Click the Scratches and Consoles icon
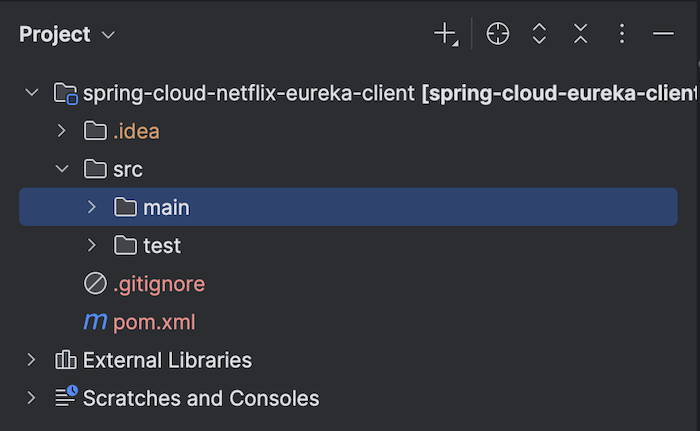Viewport: 700px width, 431px height. (x=66, y=398)
